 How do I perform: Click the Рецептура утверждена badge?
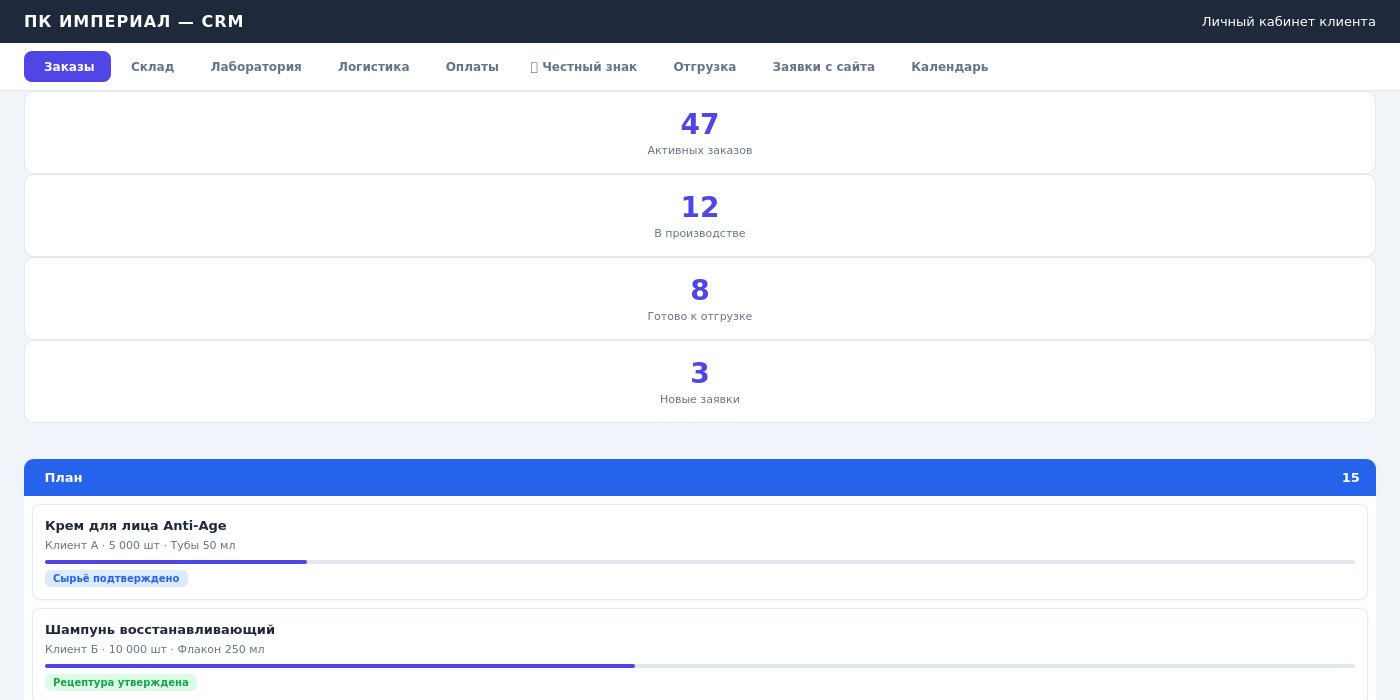[x=121, y=682]
